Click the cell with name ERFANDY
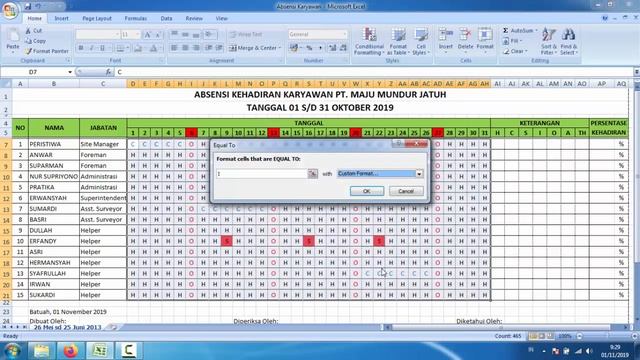Viewport: 640px width, 360px height. pyautogui.click(x=53, y=241)
